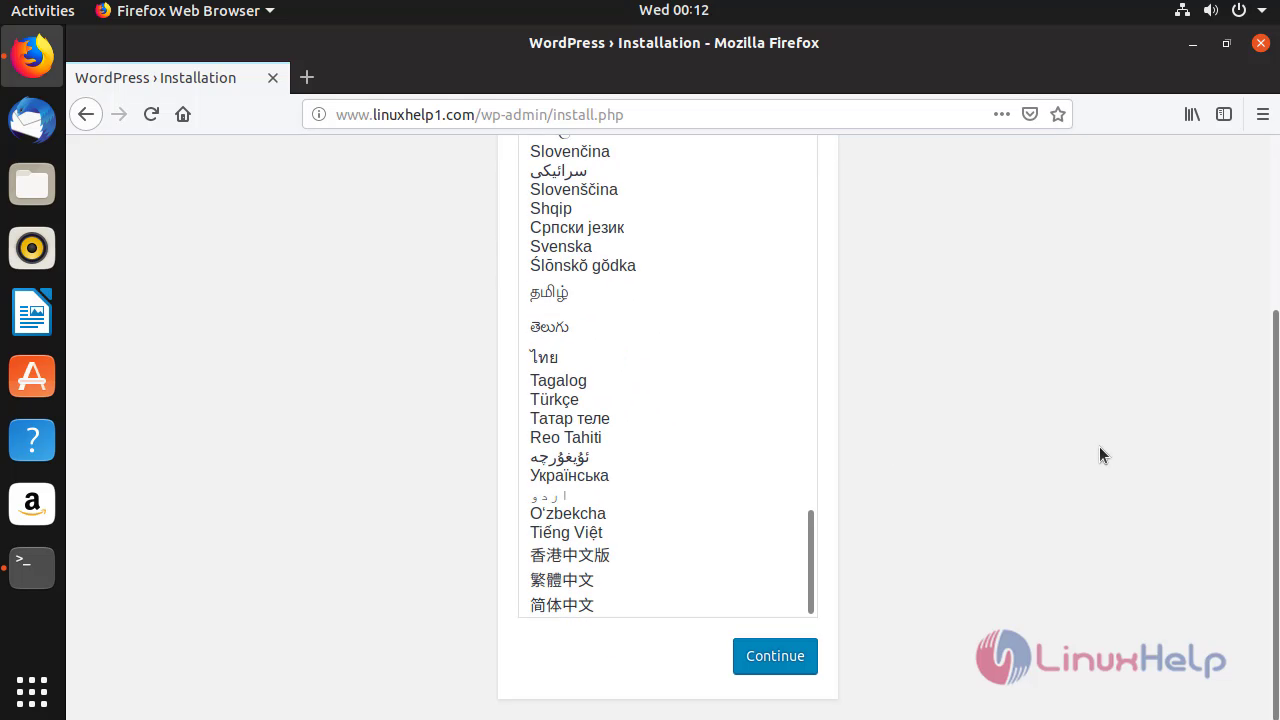Select 繁體中文 language

[562, 580]
